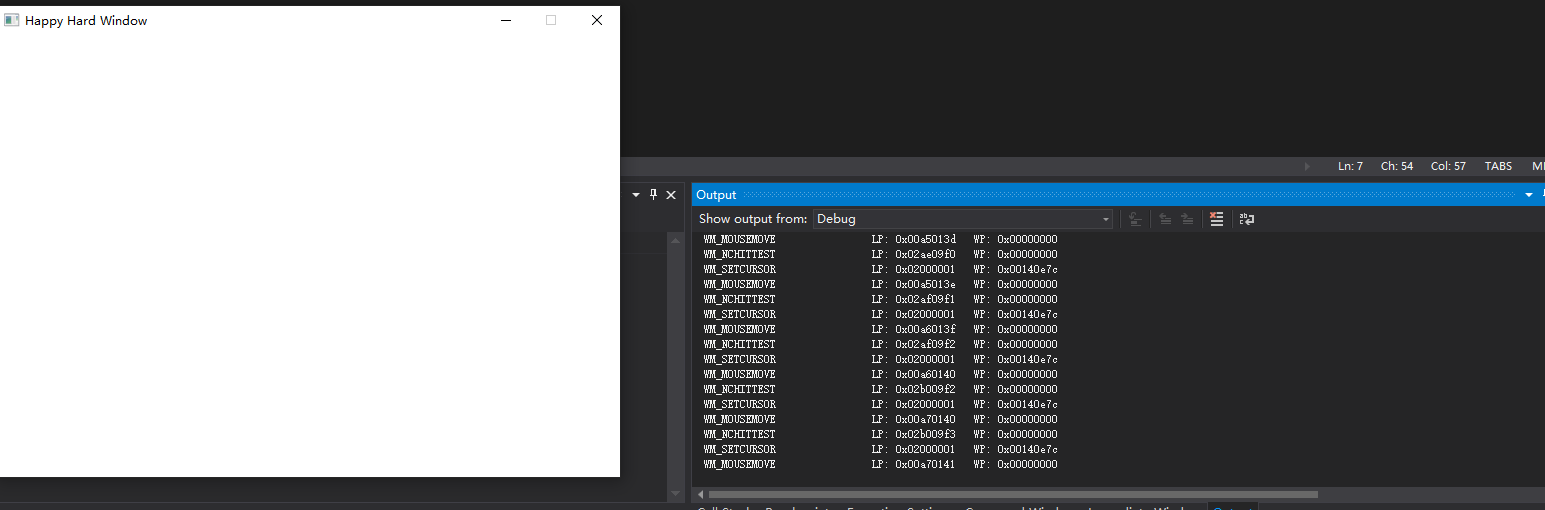Select WM_MOUSEMOVE line with LP 0x00a5013d

point(880,239)
